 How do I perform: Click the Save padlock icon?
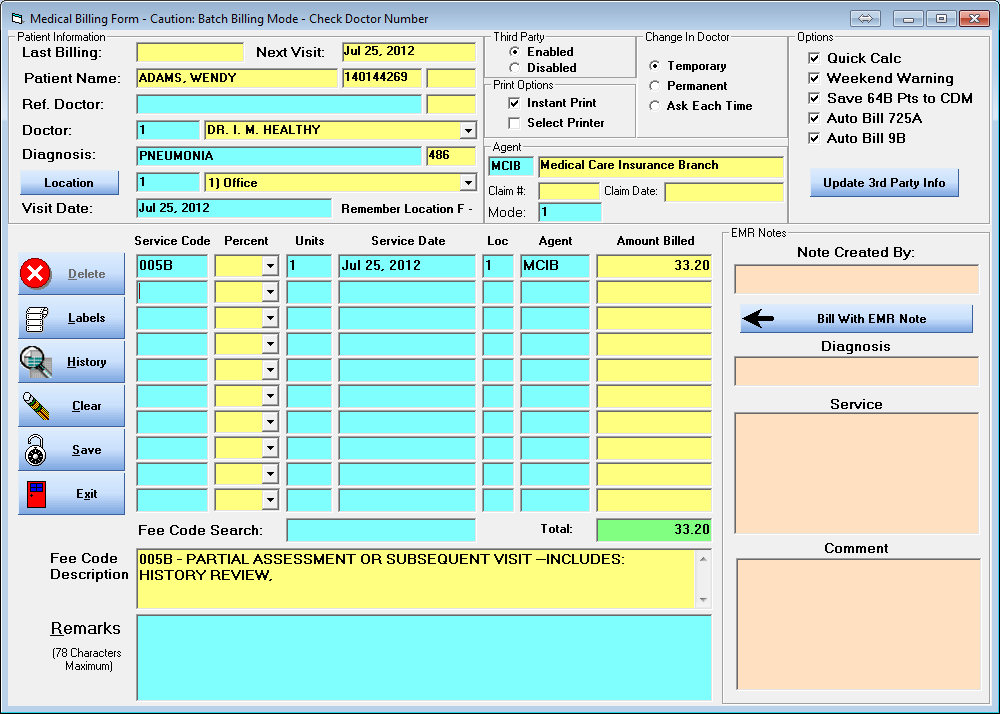pyautogui.click(x=36, y=450)
